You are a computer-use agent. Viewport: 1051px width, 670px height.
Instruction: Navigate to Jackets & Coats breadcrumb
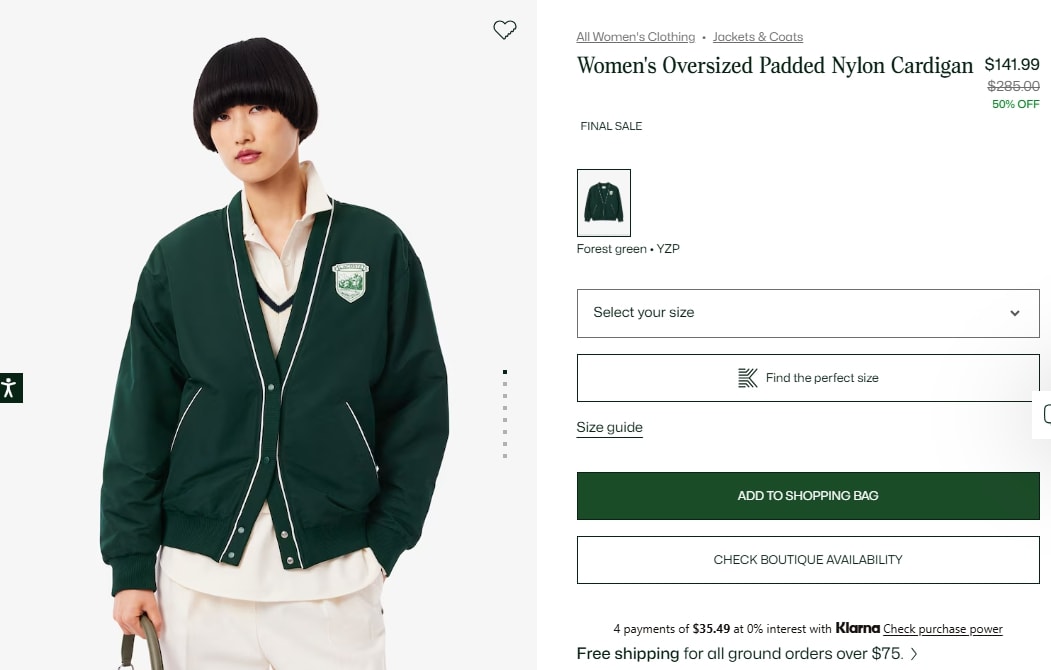coord(757,37)
